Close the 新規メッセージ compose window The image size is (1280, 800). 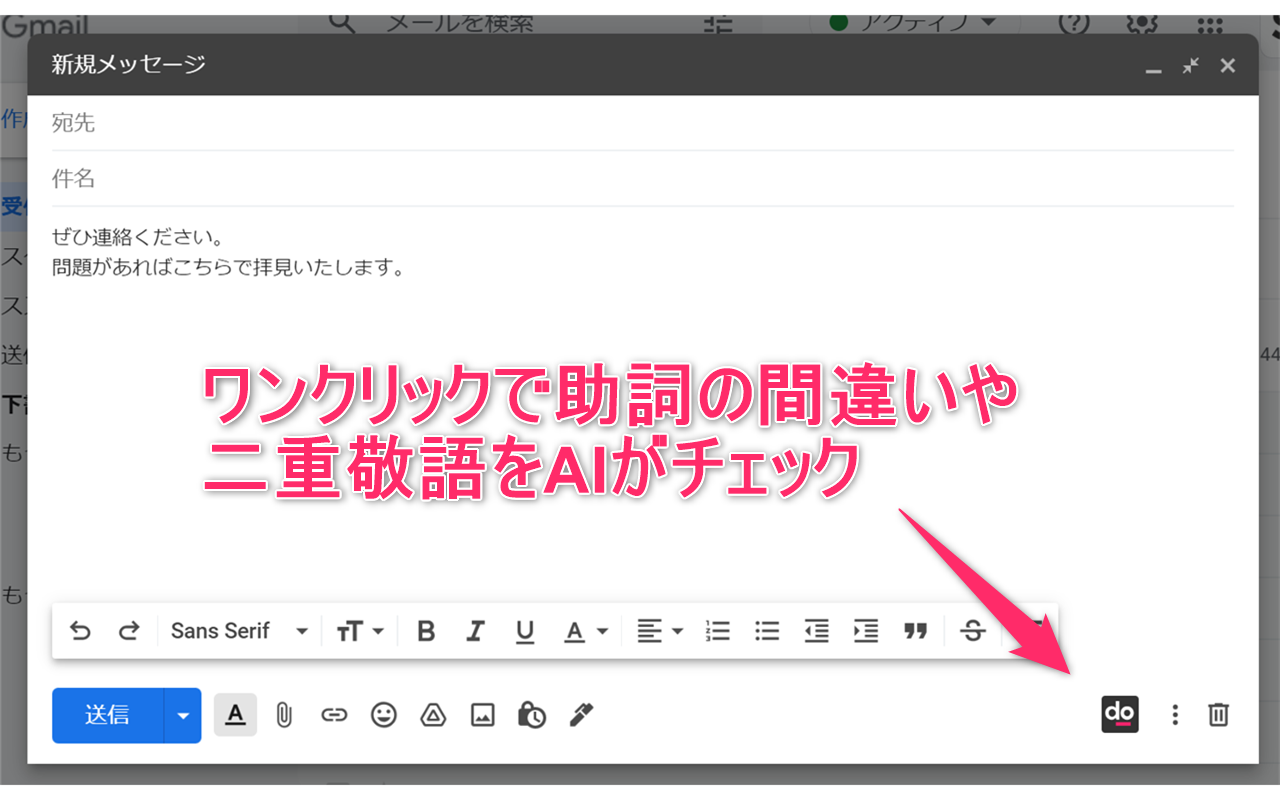[x=1228, y=66]
